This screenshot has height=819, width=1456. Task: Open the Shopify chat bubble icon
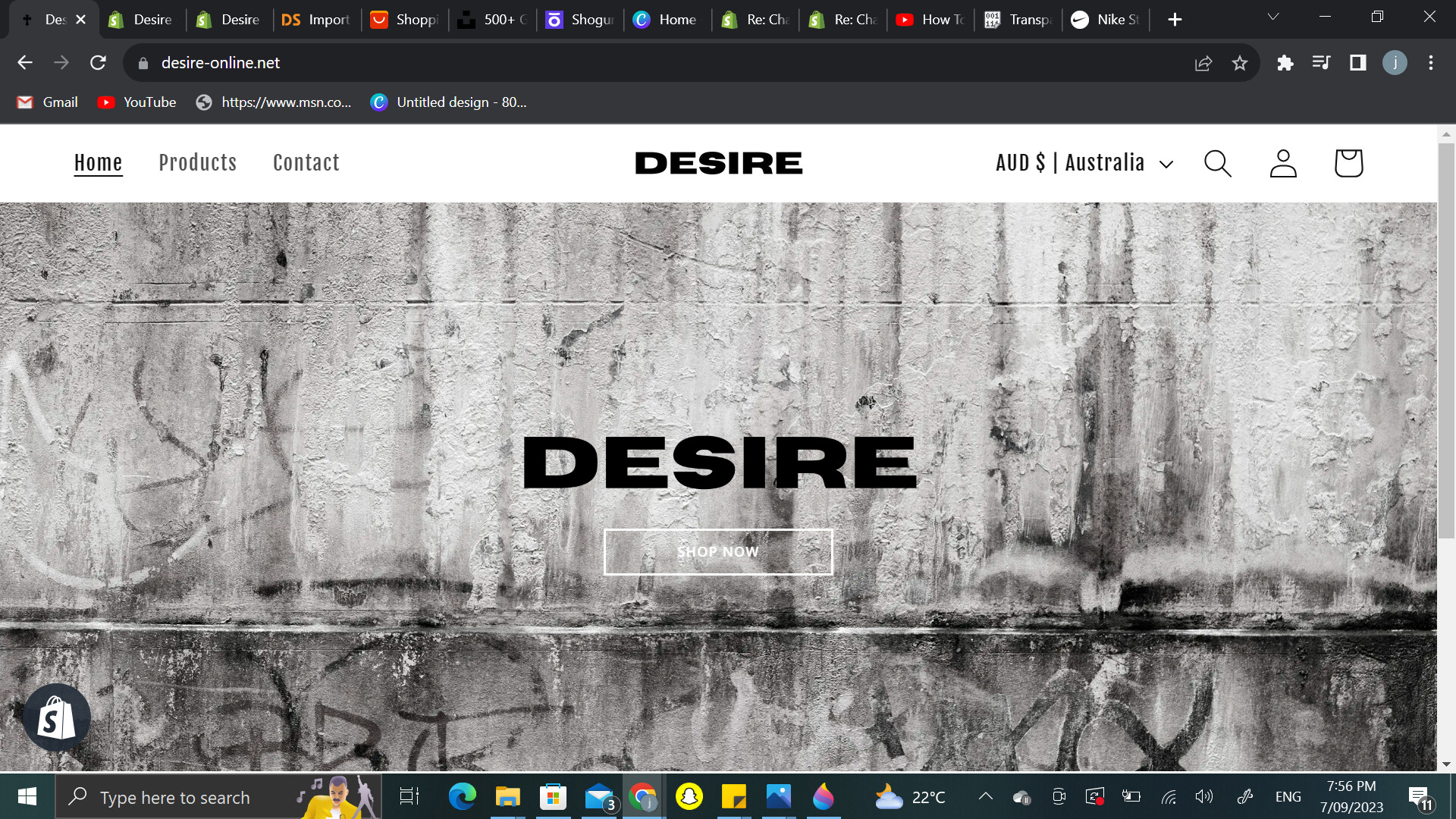tap(57, 717)
